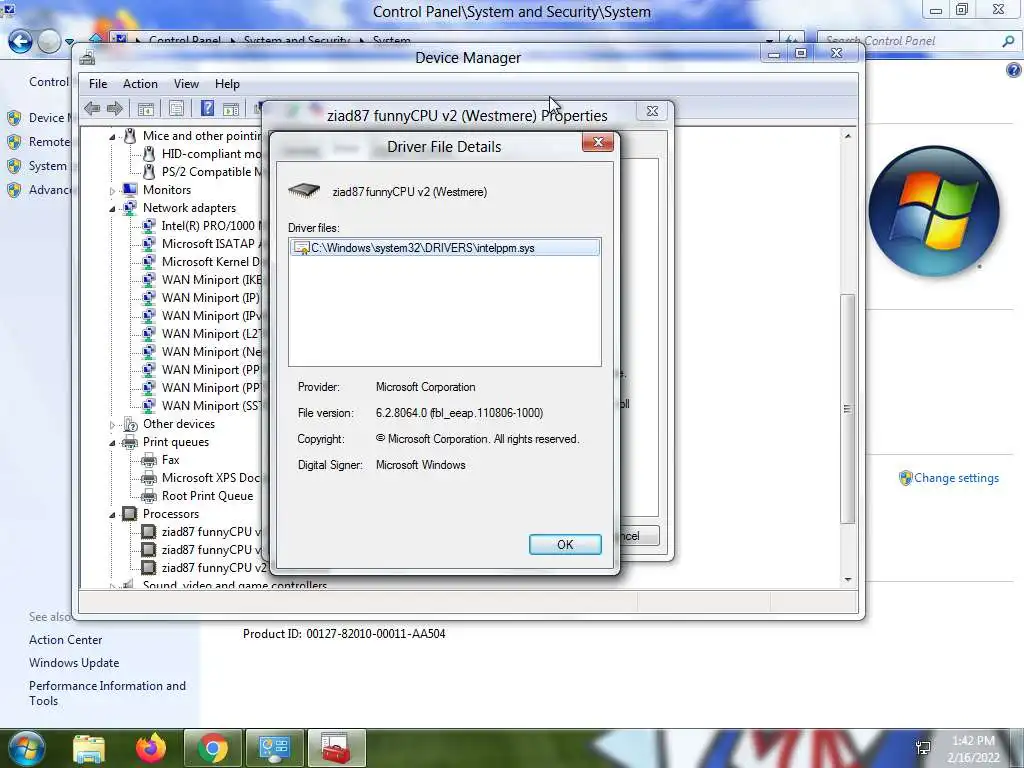Viewport: 1024px width, 768px height.
Task: Select WAN Miniport (IKEv2) entry
Action: click(211, 280)
